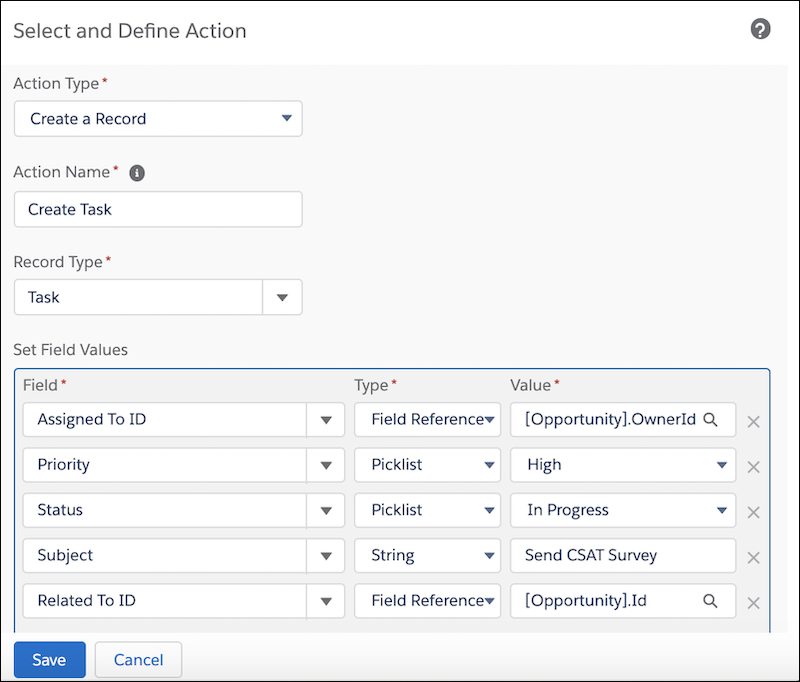Click the Select and Define Action title
The width and height of the screenshot is (800, 682).
tap(130, 31)
